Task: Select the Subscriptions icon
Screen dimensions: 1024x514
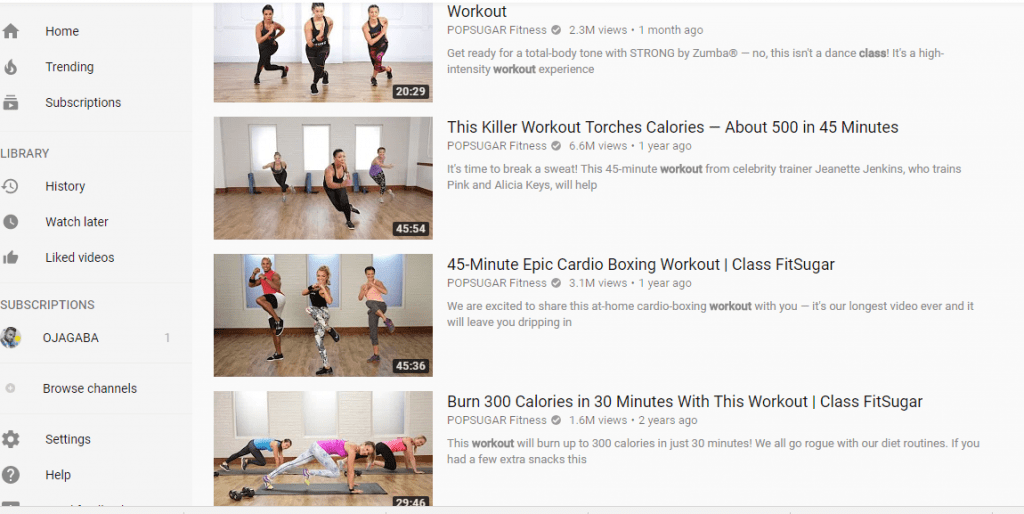Action: point(10,103)
